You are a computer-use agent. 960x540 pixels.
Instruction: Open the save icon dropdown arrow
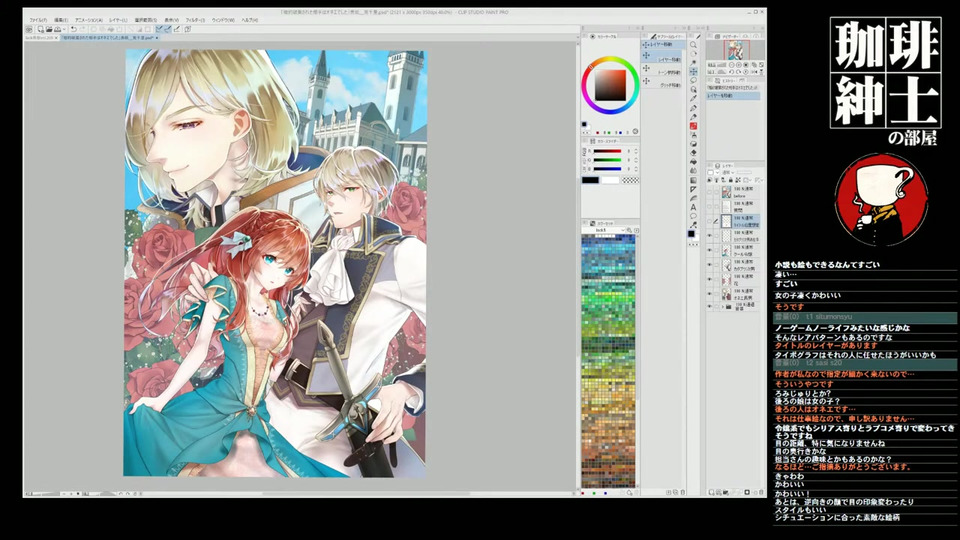(64, 29)
